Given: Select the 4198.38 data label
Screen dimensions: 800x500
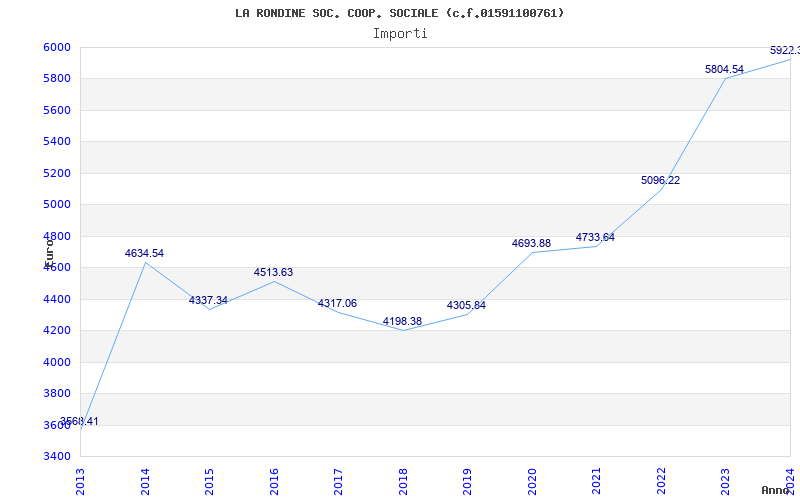Looking at the screenshot, I should [403, 321].
